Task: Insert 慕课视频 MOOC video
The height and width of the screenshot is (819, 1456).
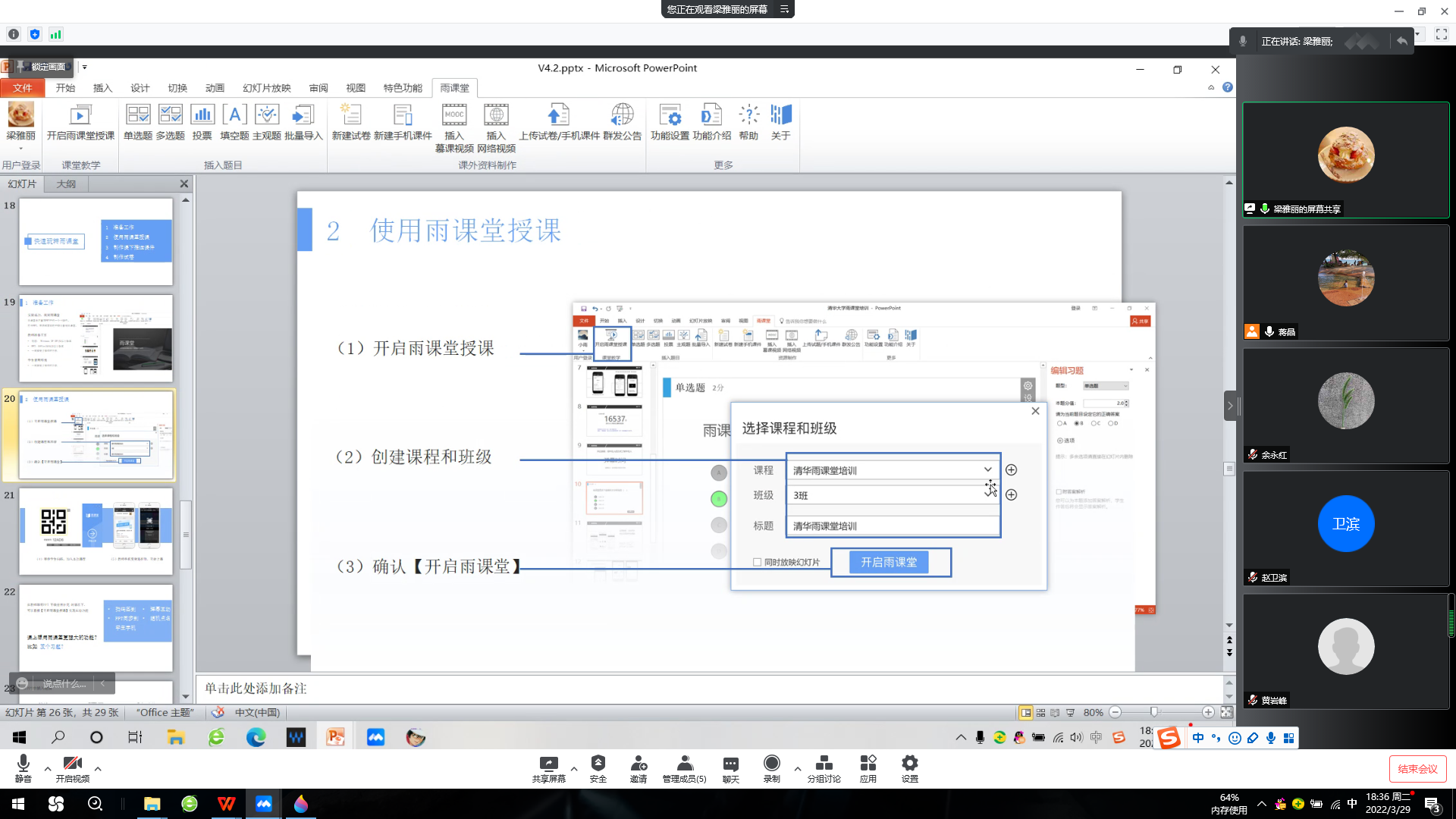Action: click(x=454, y=127)
